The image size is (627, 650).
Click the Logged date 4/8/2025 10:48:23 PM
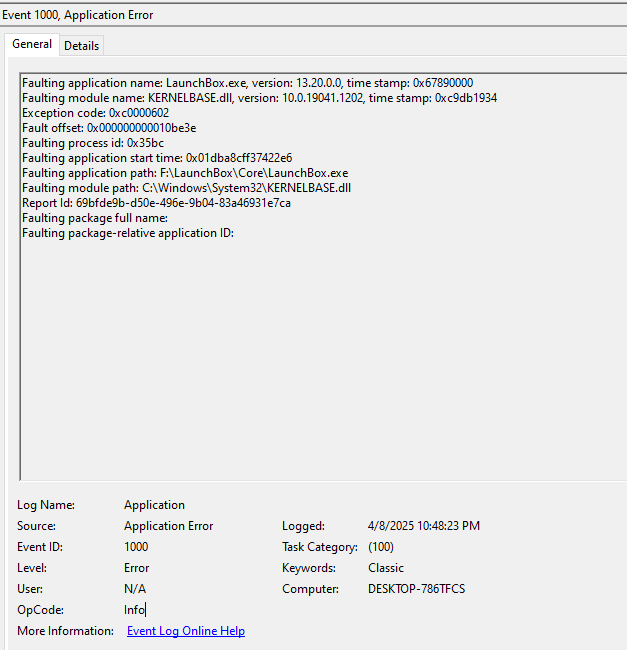pos(424,526)
